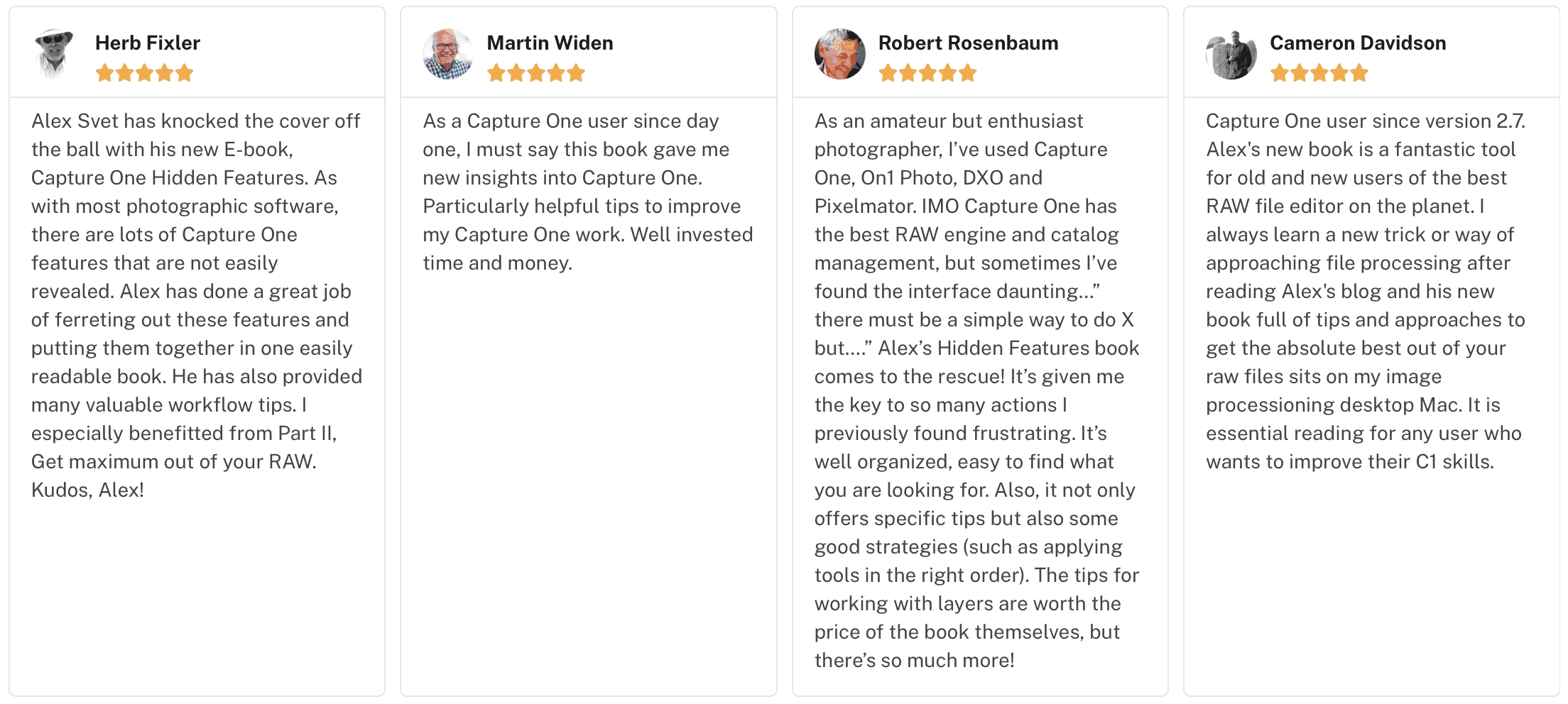This screenshot has height=704, width=1568.
Task: Open Robert Rosenbaum's avatar image
Action: [x=840, y=54]
